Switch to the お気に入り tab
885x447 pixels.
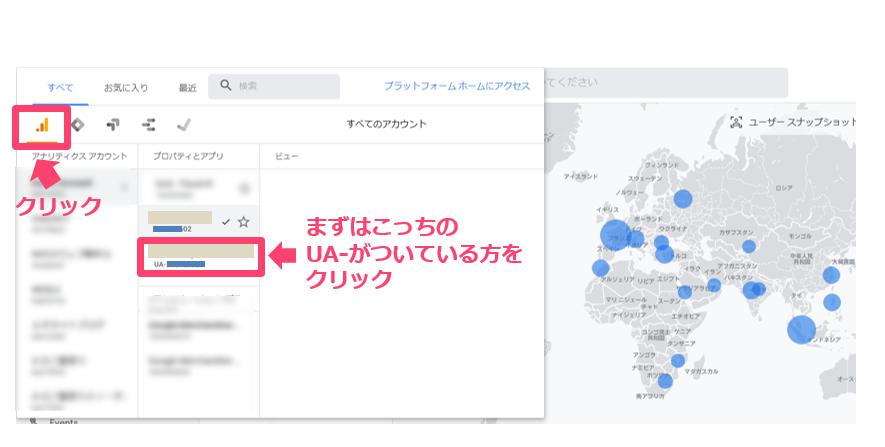coord(126,87)
